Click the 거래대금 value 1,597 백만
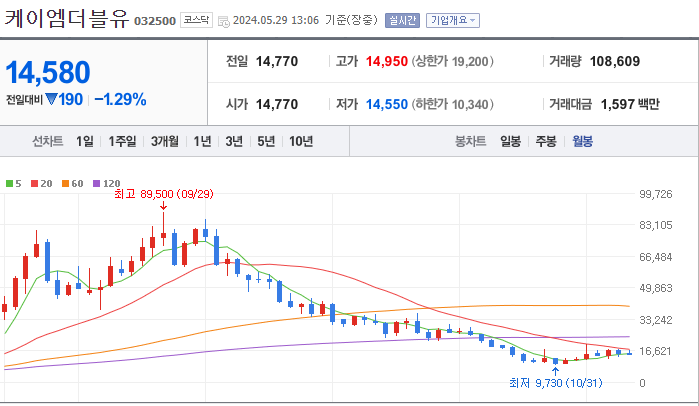The width and height of the screenshot is (699, 406). point(630,104)
